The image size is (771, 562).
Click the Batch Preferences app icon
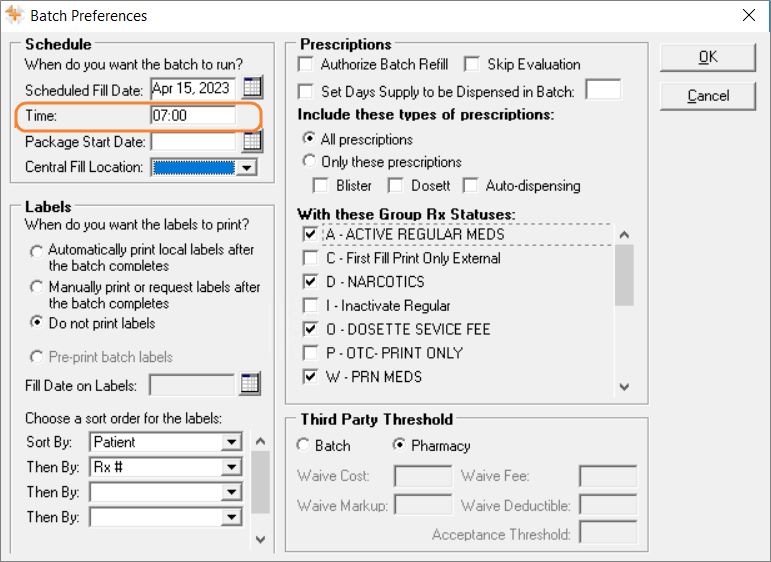pyautogui.click(x=14, y=15)
